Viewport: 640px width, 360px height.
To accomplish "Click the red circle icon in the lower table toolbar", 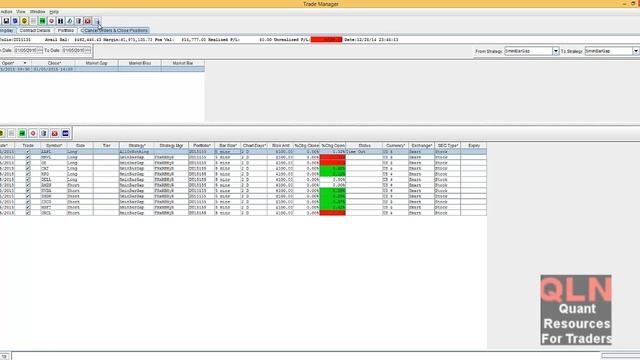I will [33, 133].
